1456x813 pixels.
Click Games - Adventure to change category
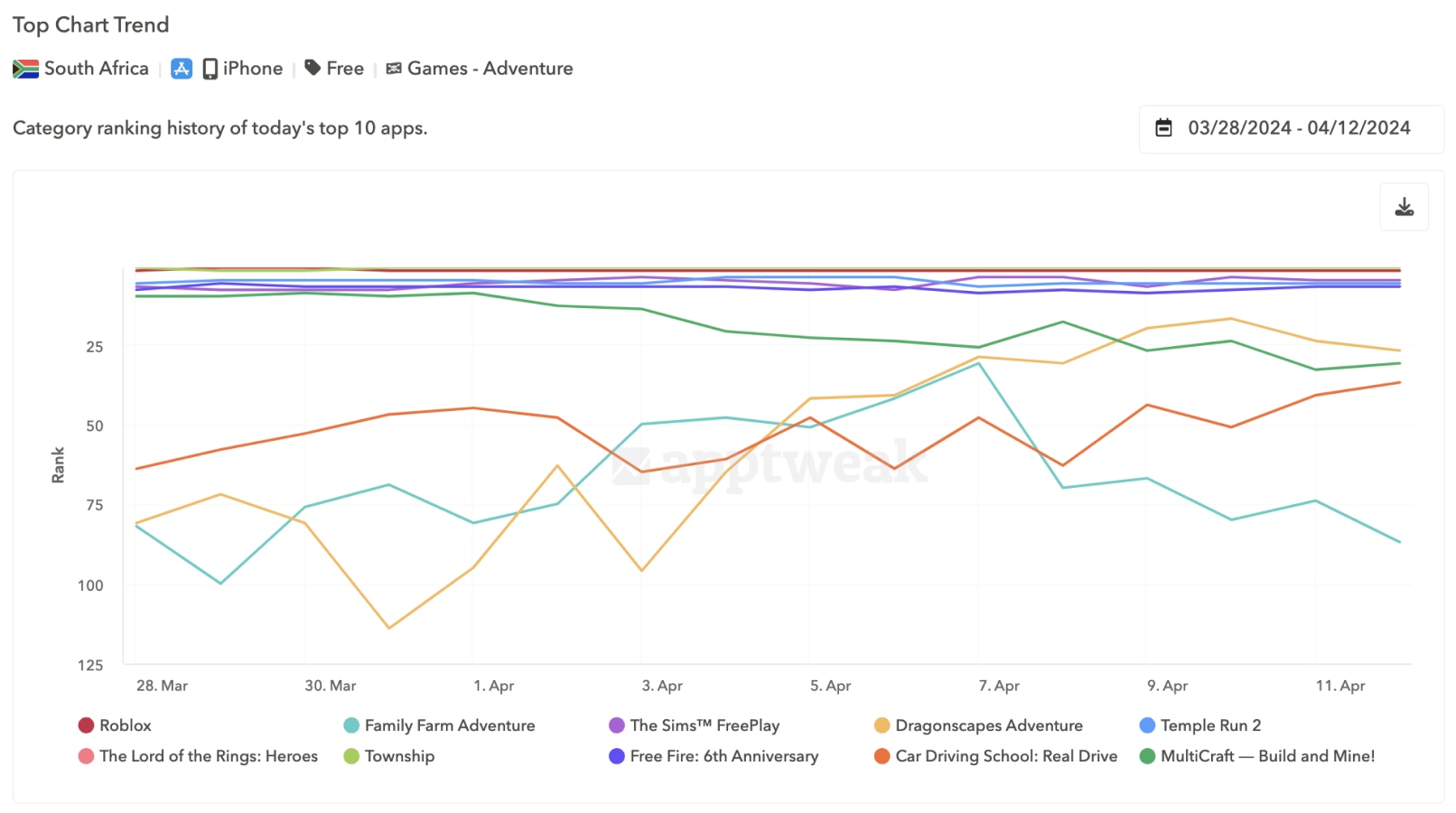point(488,68)
